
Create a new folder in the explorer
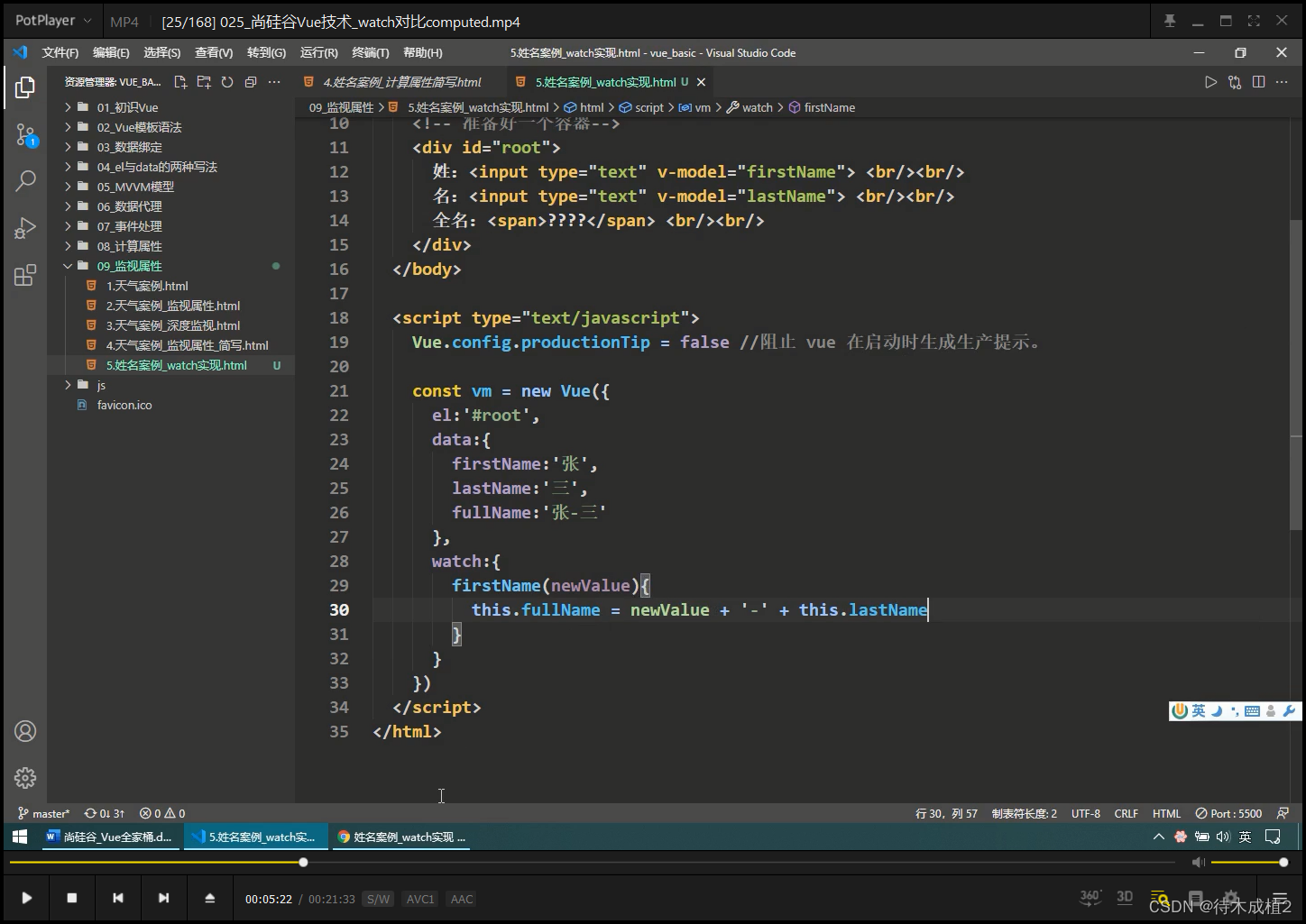(204, 82)
